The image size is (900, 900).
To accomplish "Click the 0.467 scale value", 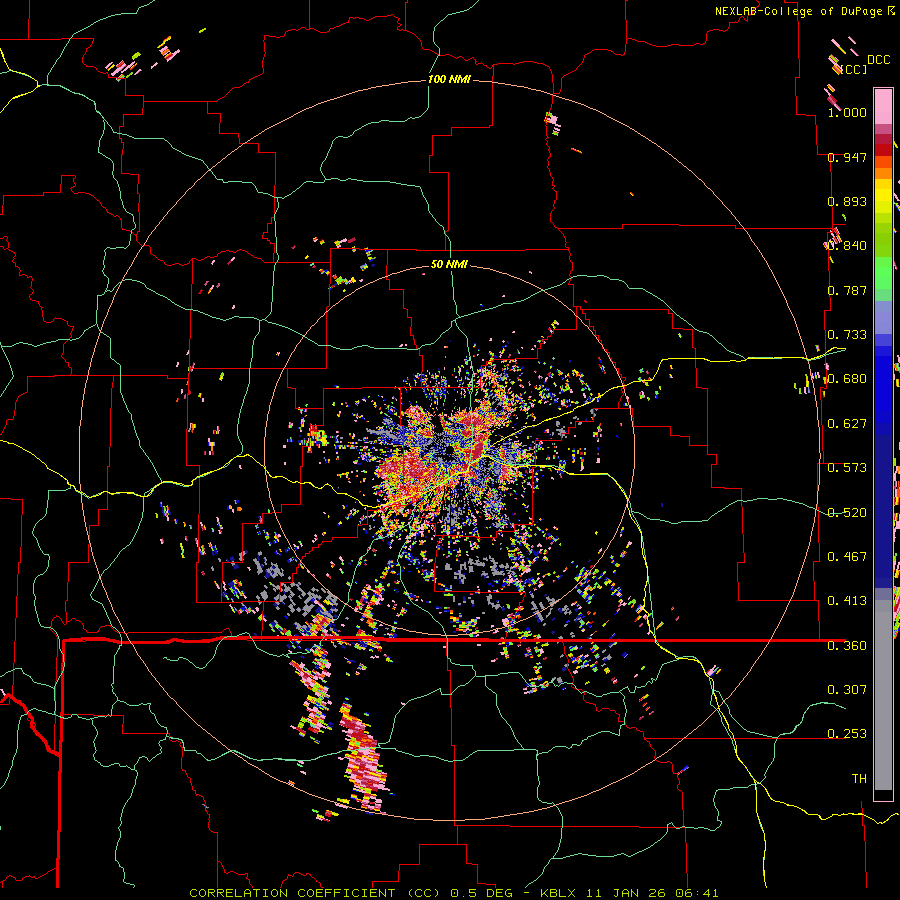I will [847, 557].
